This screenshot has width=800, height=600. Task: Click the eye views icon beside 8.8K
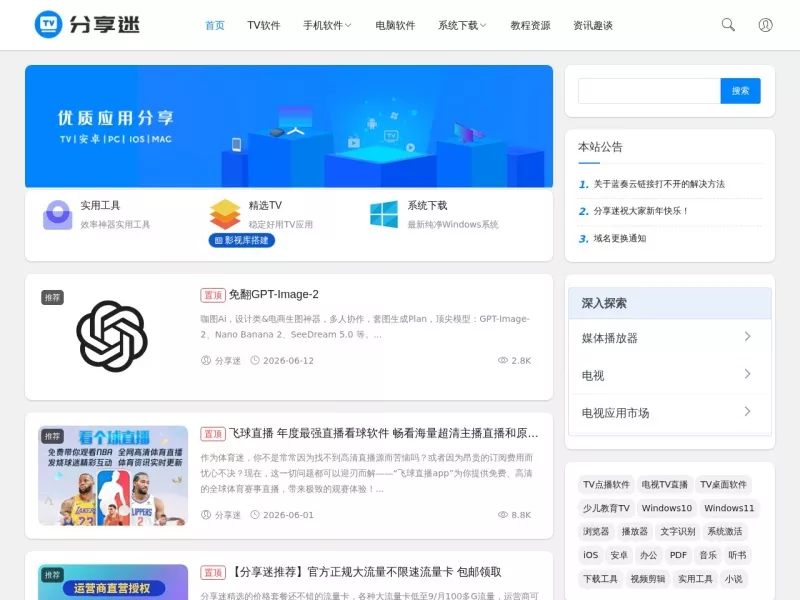[x=503, y=515]
